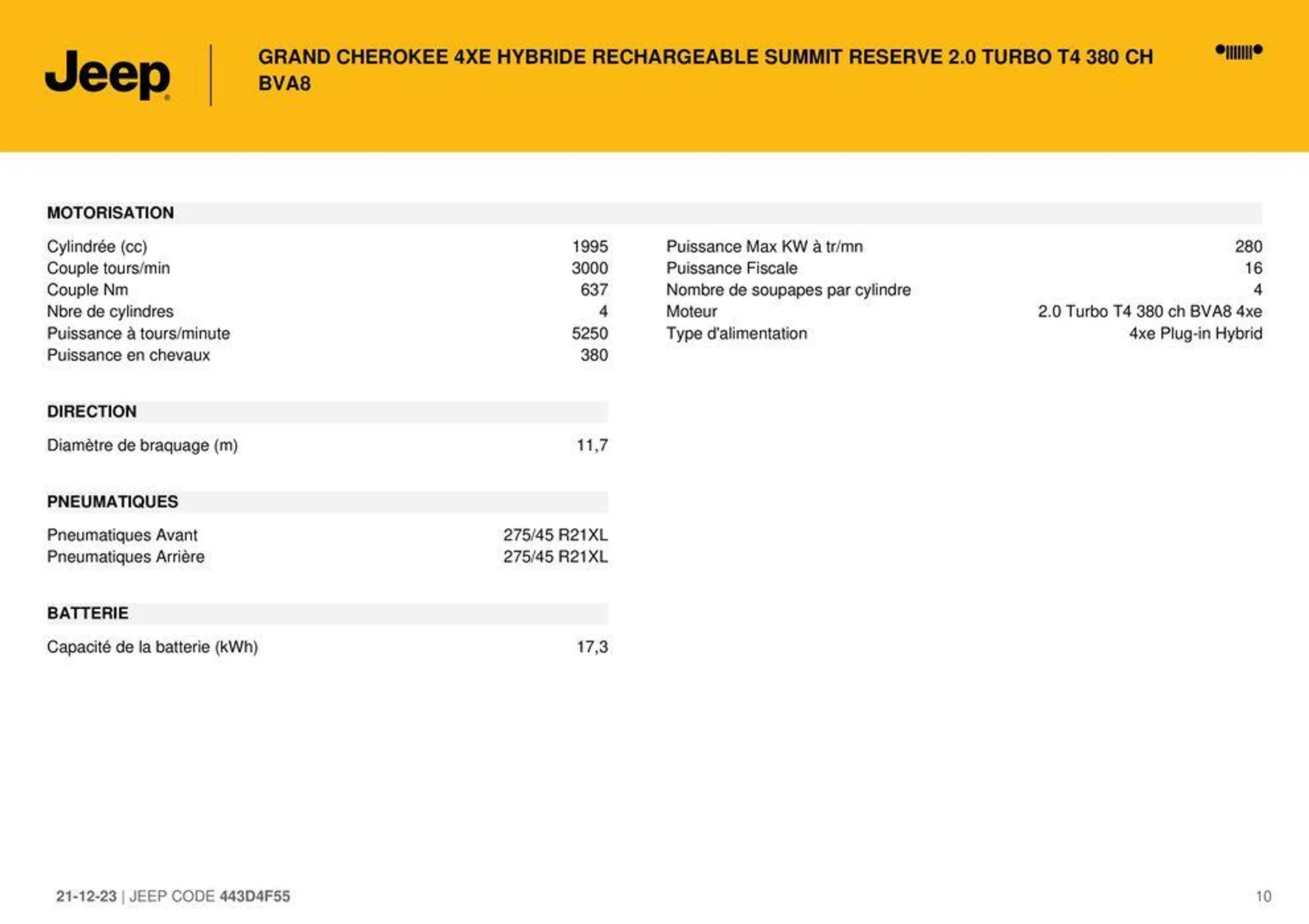Click the Jeep grille icon
Viewport: 1309px width, 924px height.
pos(1239,52)
